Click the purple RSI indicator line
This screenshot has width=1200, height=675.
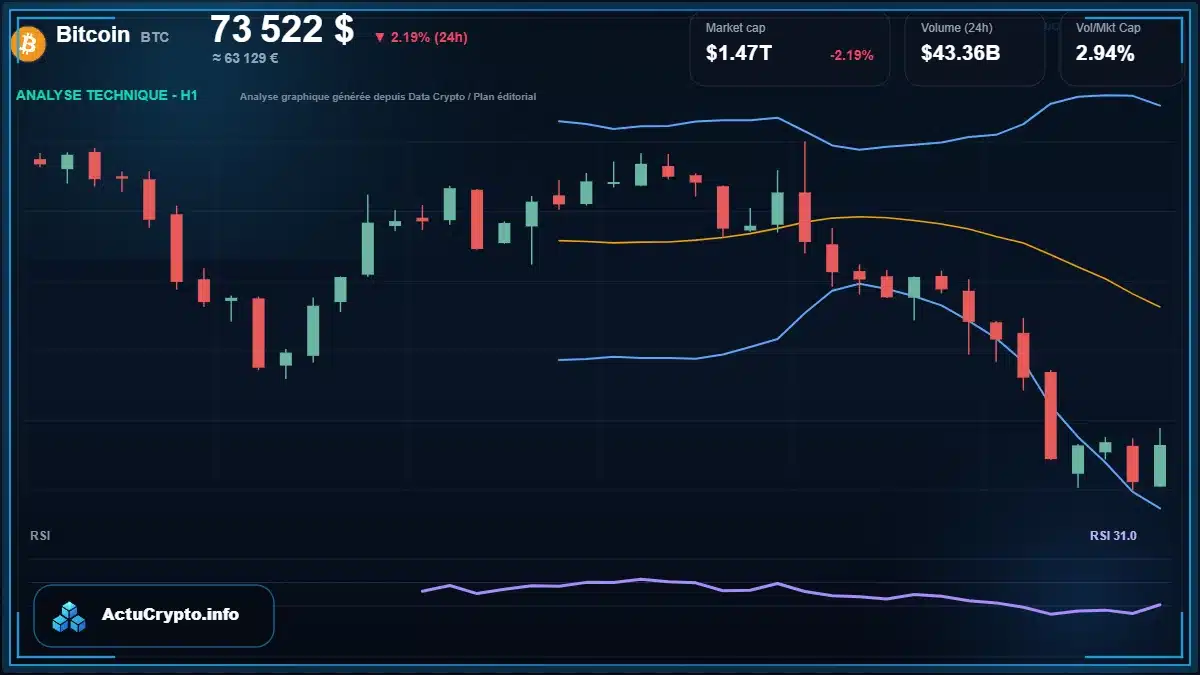pyautogui.click(x=791, y=590)
